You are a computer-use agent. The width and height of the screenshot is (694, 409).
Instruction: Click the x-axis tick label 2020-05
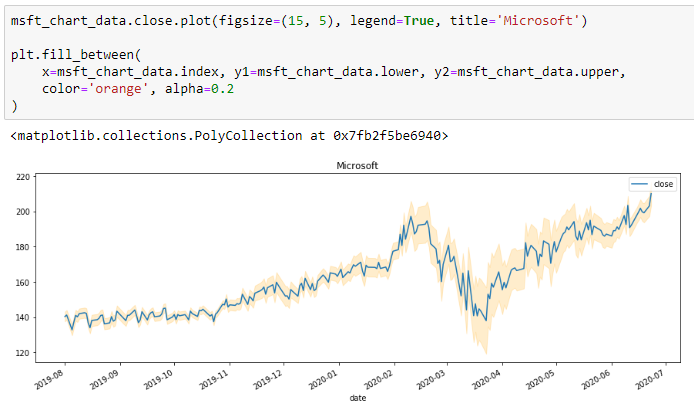[540, 380]
